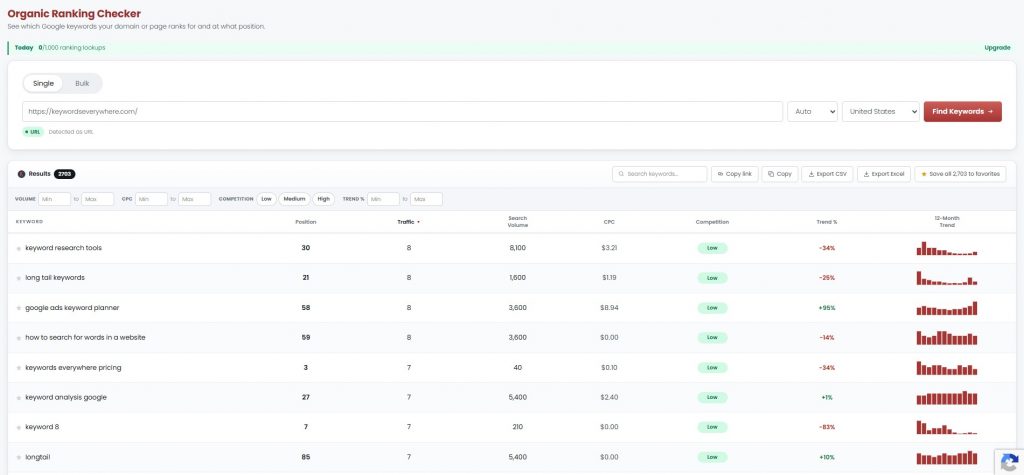Screen dimensions: 1024x475
Task: Sort by Traffic column
Action: tap(408, 222)
